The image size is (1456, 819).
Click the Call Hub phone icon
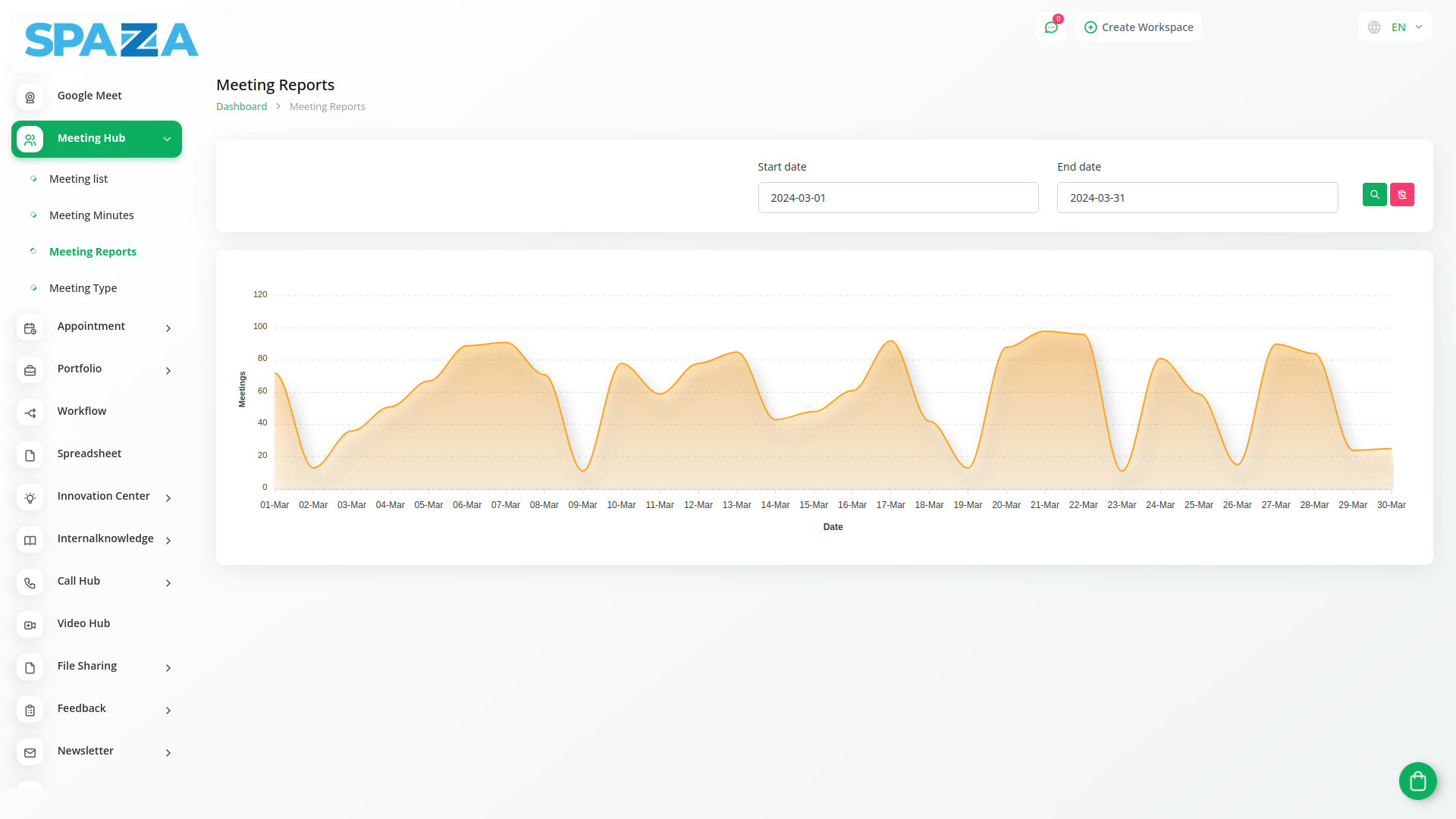(30, 582)
